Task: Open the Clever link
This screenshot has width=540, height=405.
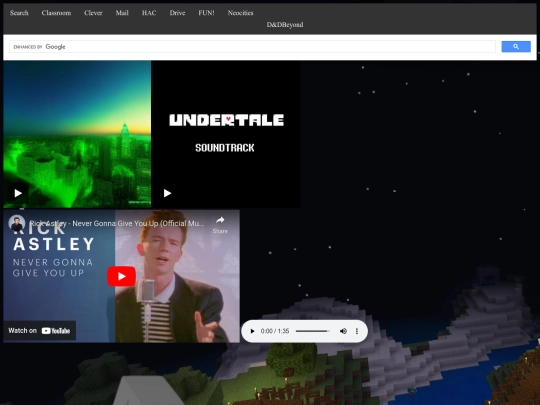Action: (93, 13)
